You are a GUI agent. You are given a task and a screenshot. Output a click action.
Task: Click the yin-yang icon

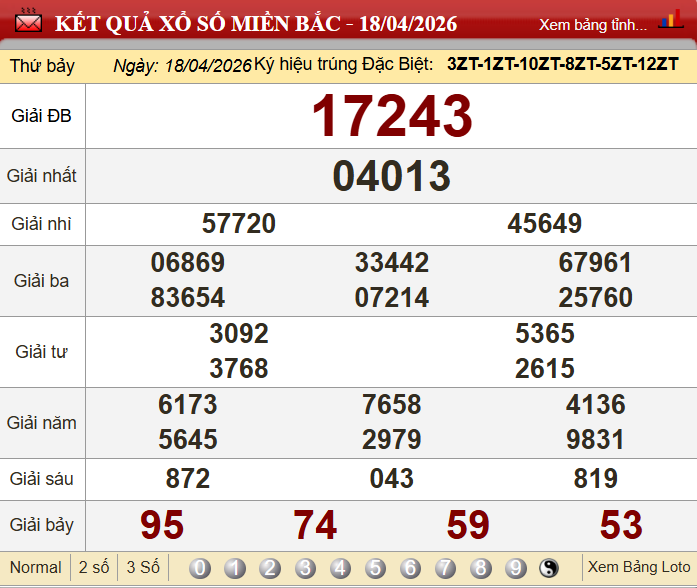pyautogui.click(x=550, y=568)
